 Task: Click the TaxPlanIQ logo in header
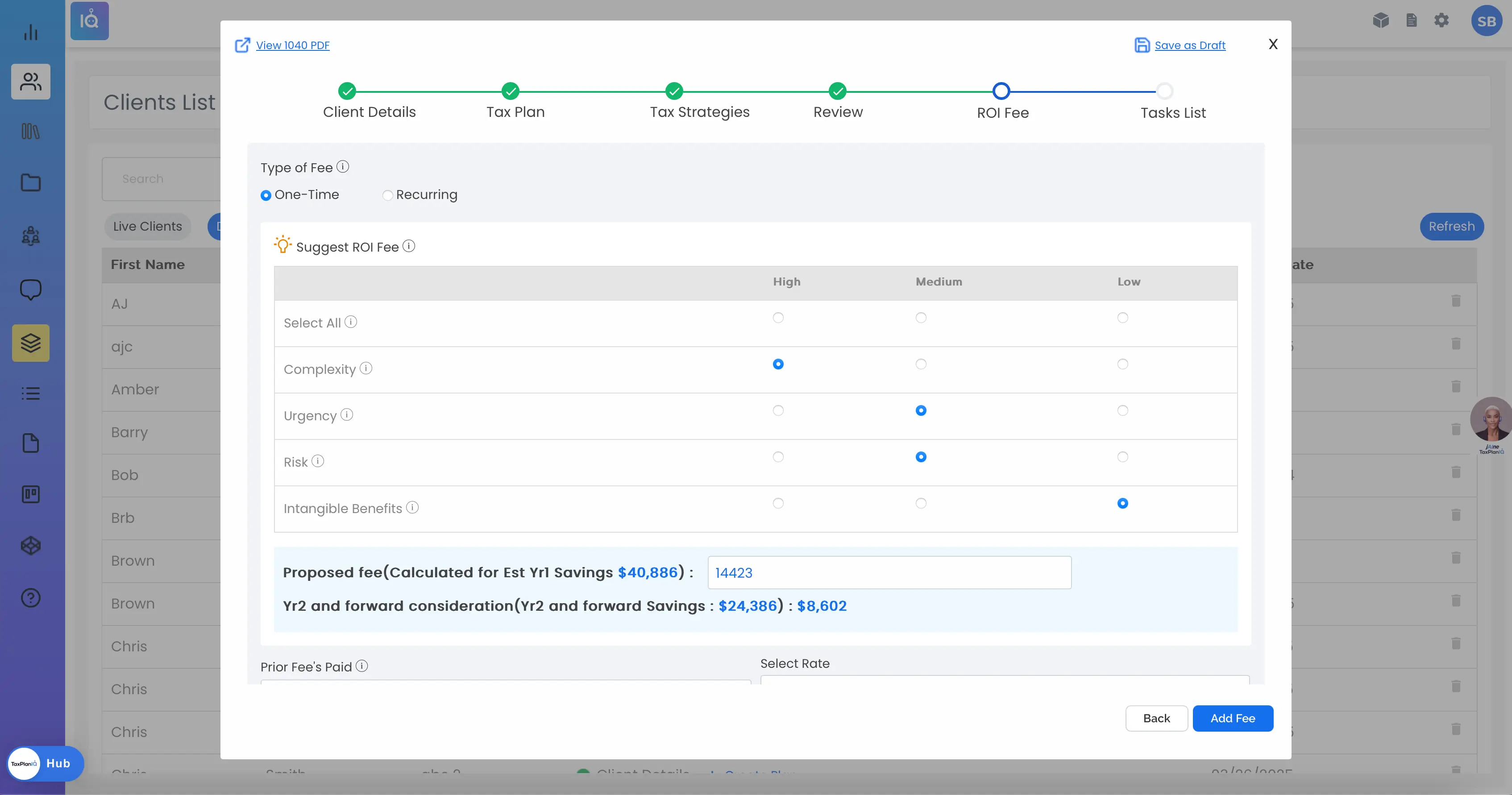point(89,21)
